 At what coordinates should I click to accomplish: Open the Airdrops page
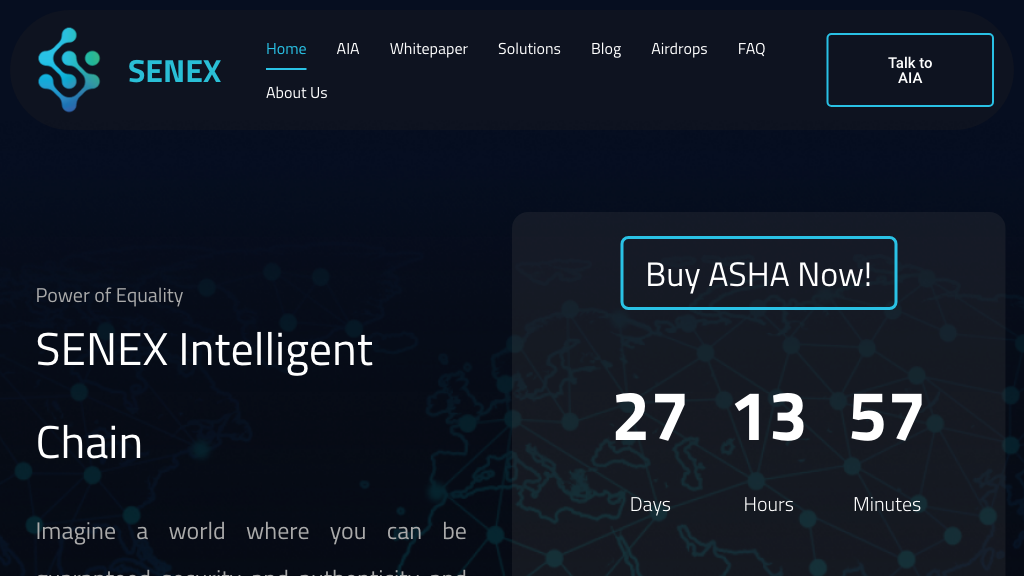679,48
